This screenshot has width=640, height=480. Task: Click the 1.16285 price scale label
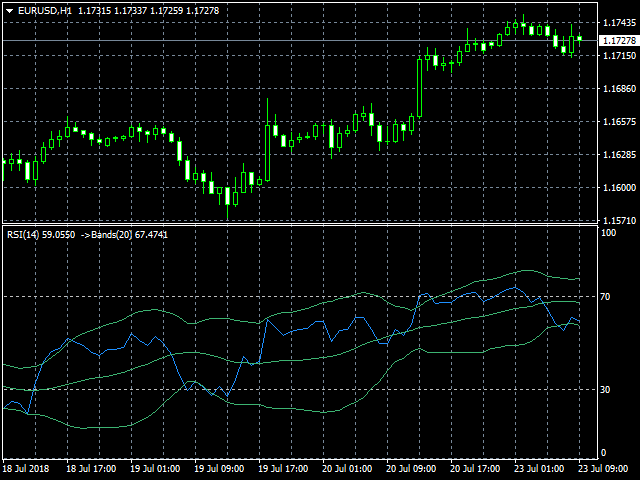(619, 155)
